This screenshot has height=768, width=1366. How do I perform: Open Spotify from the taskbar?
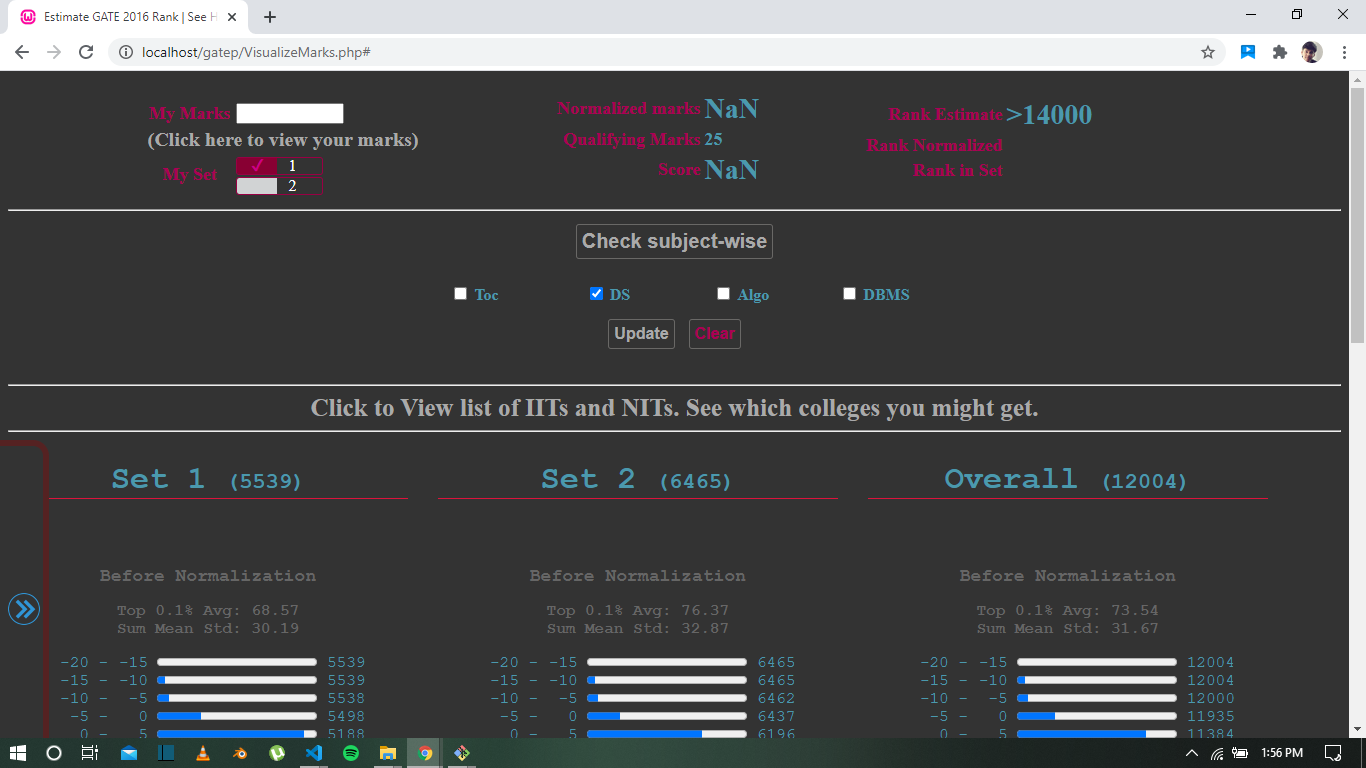pos(351,753)
